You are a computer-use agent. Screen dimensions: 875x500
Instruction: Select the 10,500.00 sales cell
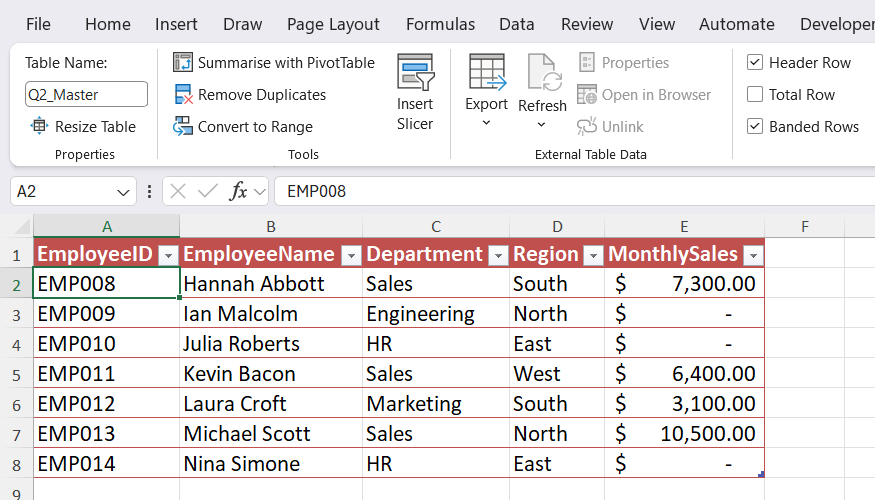click(685, 434)
